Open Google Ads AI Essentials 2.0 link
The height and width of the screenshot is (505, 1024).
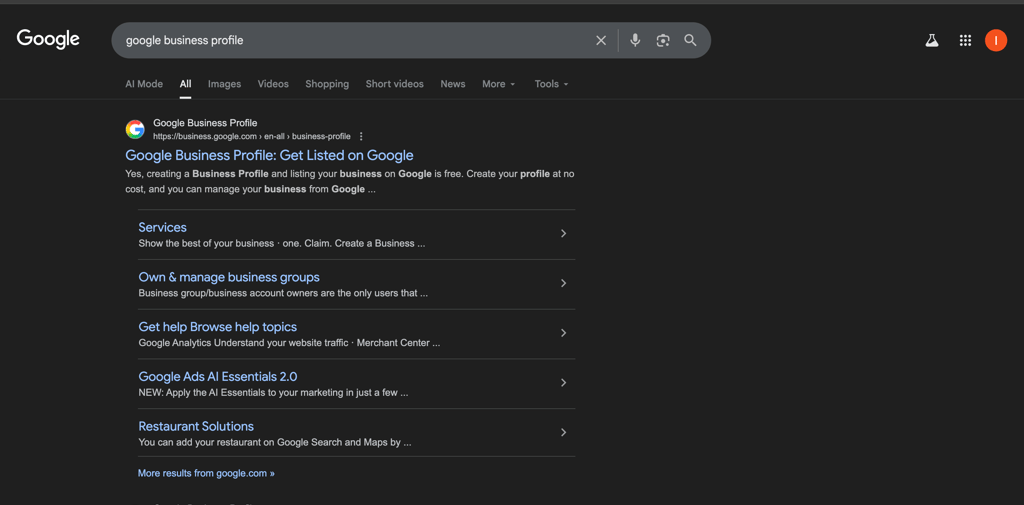point(218,377)
